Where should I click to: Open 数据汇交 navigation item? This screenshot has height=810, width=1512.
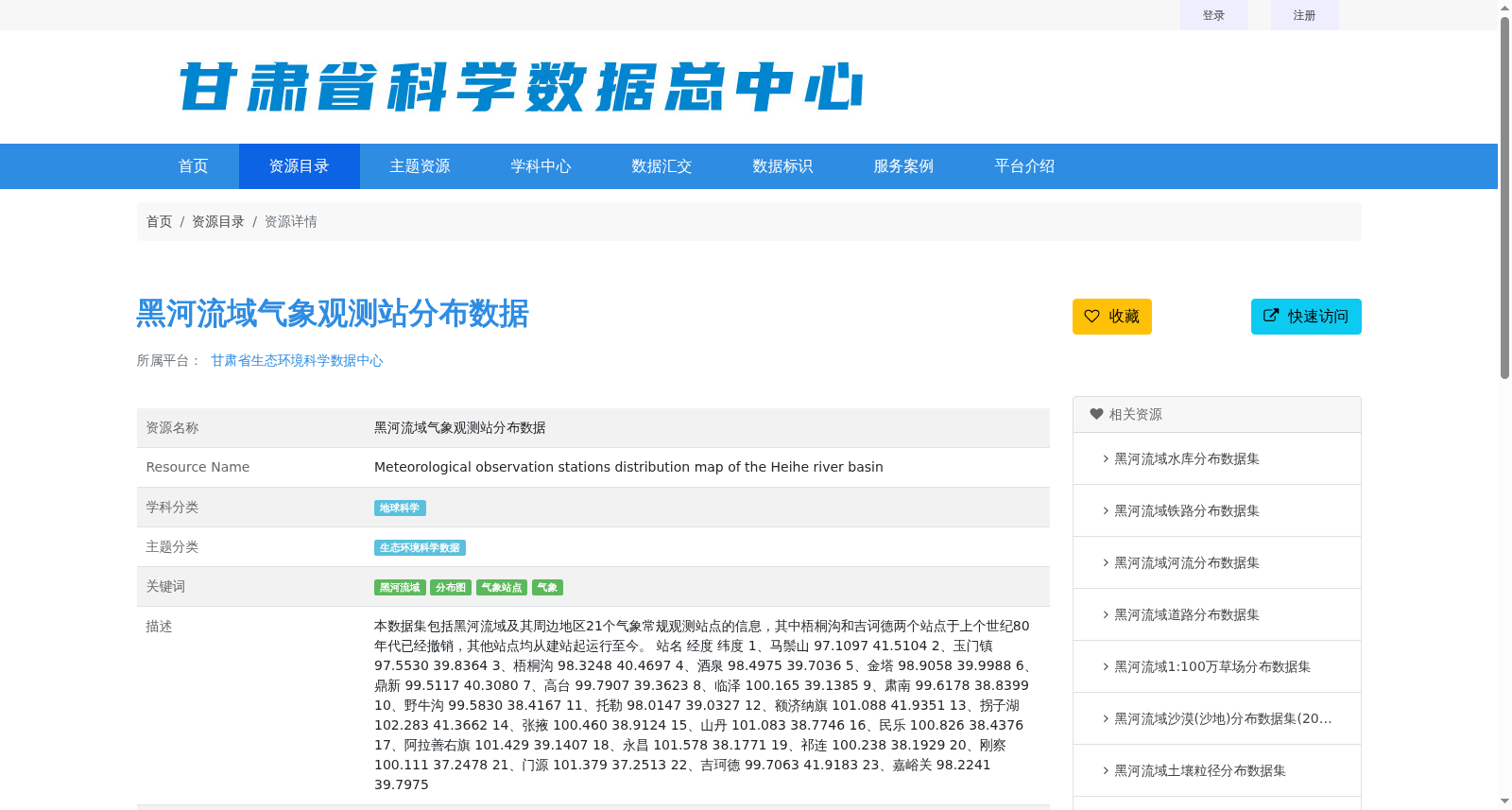coord(662,166)
